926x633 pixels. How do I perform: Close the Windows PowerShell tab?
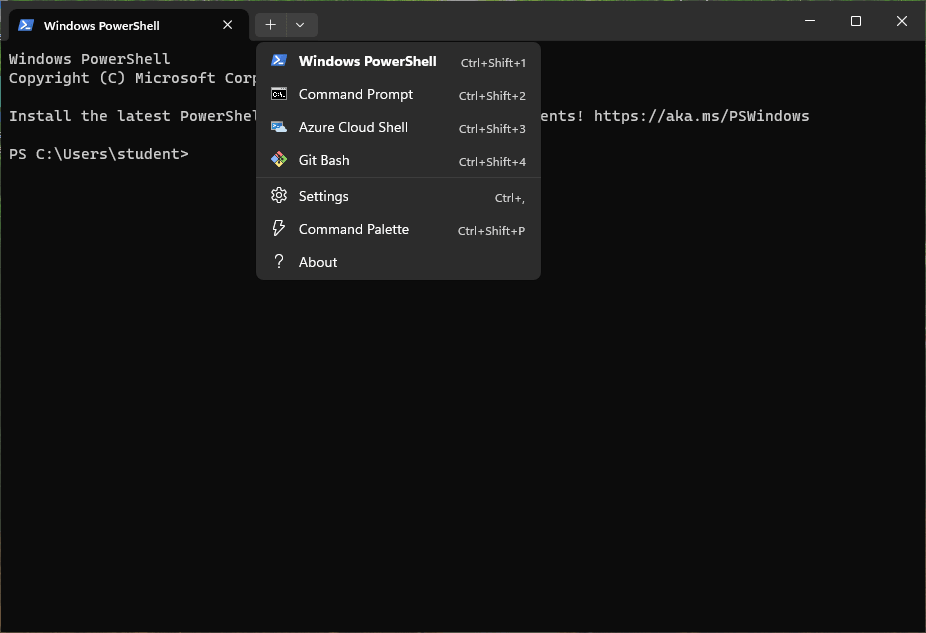tap(227, 25)
